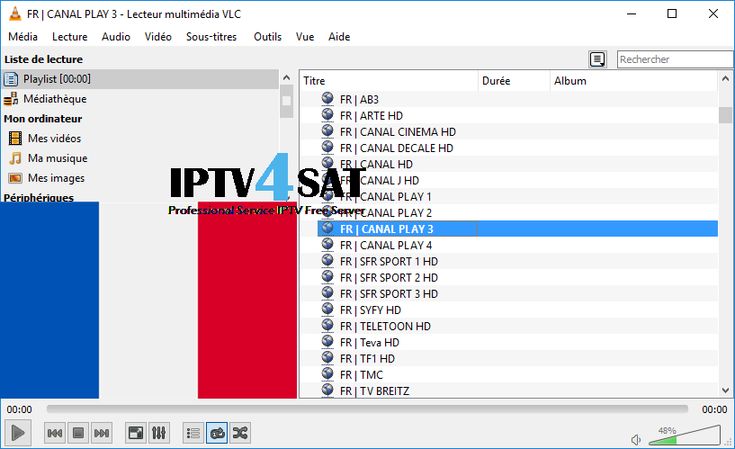Click globe icon beside FR | TMC
The image size is (735, 449).
[327, 374]
